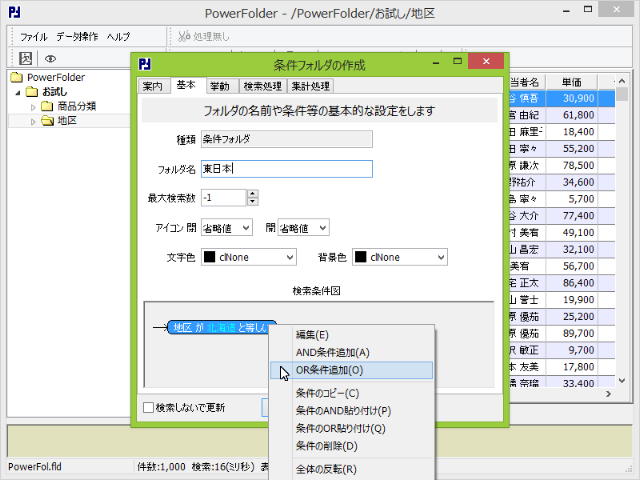Choose OR条件追加(O) from context menu

coord(351,370)
